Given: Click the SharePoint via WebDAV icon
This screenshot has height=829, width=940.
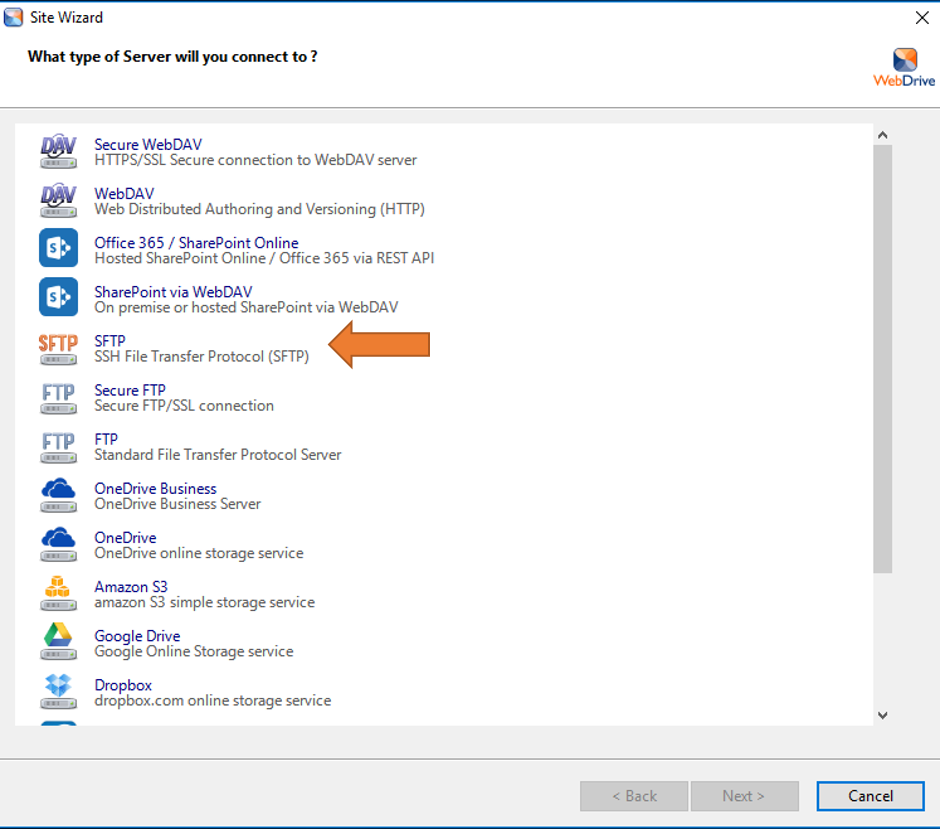Looking at the screenshot, I should 58,298.
